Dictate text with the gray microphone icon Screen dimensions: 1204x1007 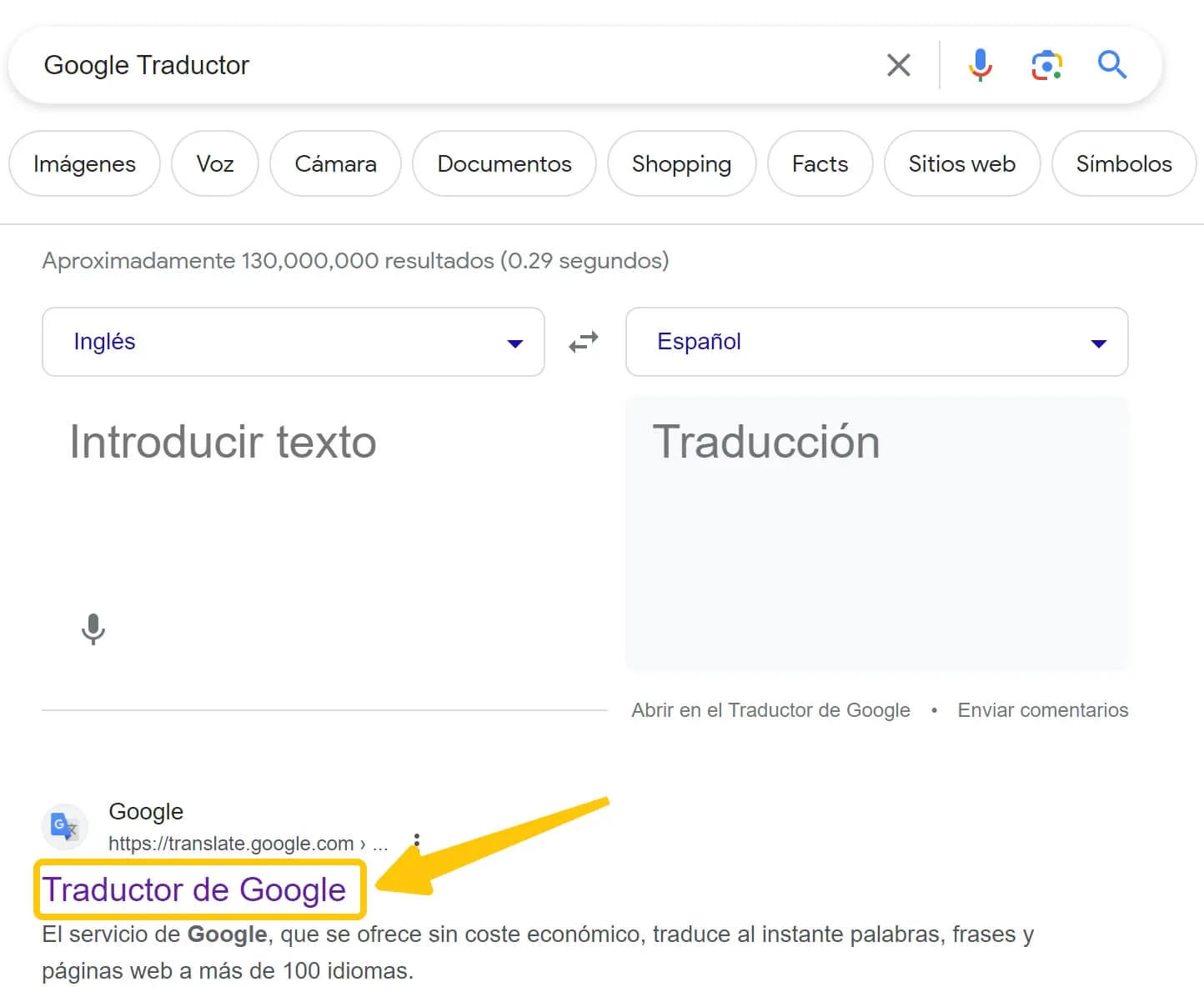click(93, 629)
